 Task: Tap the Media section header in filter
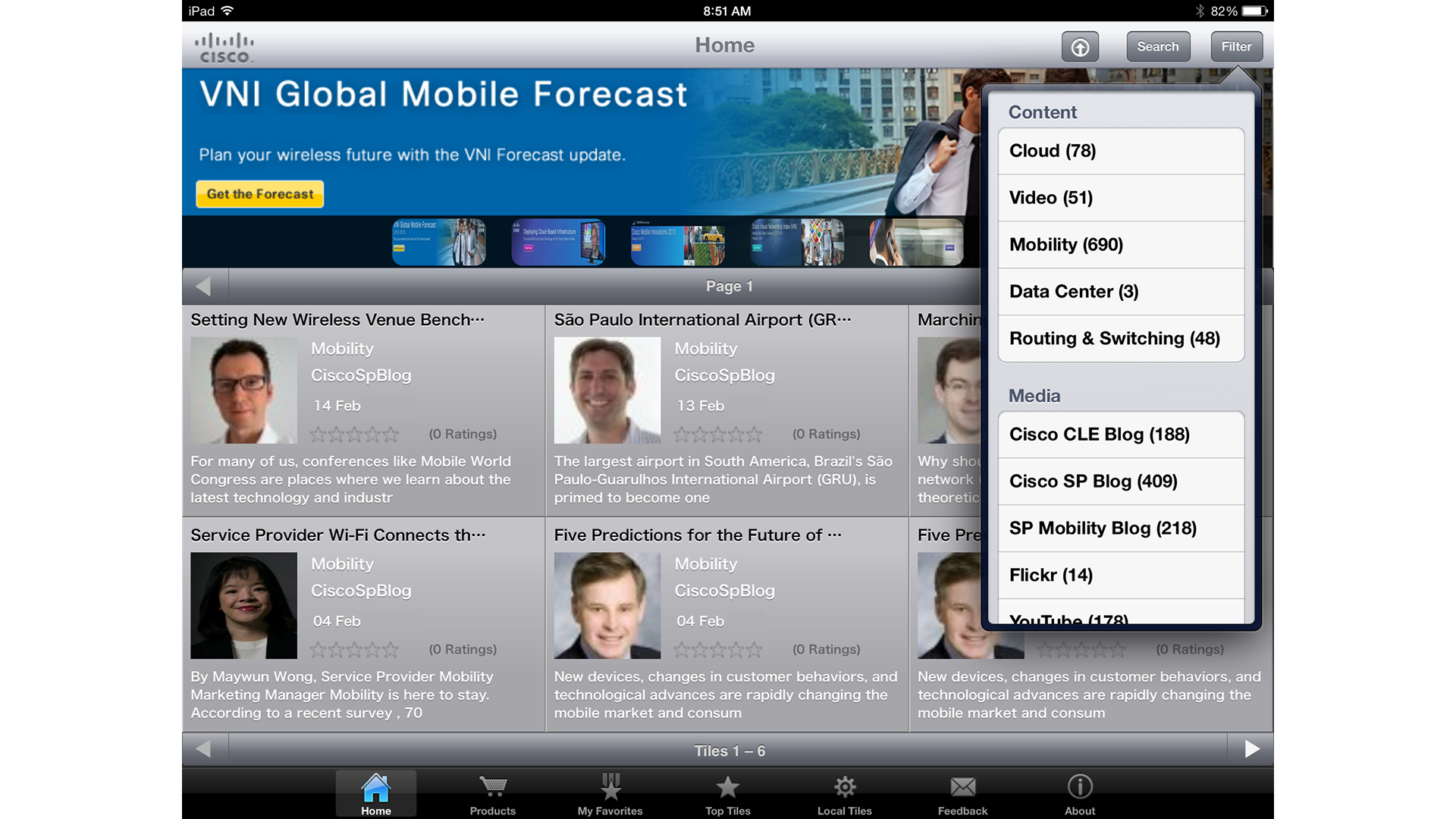pyautogui.click(x=1034, y=396)
